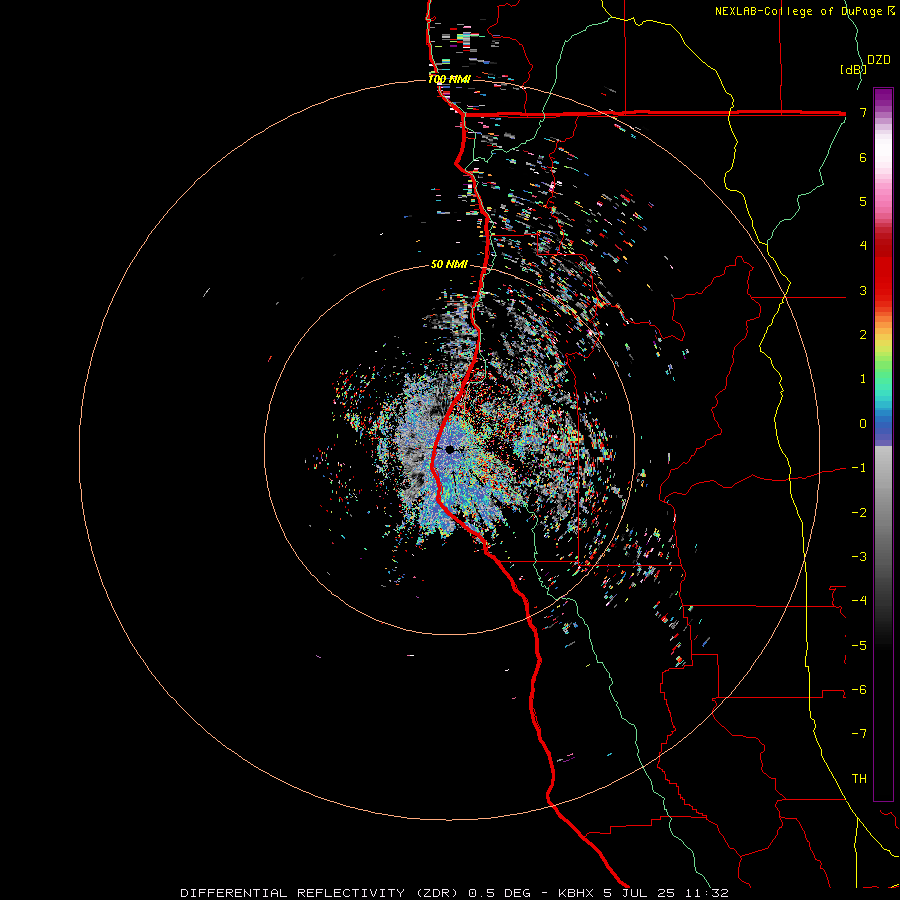Image resolution: width=900 pixels, height=900 pixels.
Task: Click the 4 dB legend value
Action: point(863,246)
